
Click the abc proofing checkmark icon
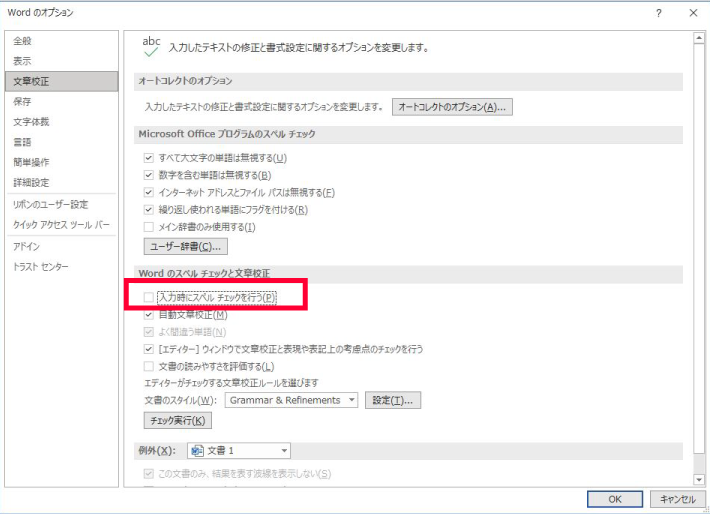coord(151,47)
